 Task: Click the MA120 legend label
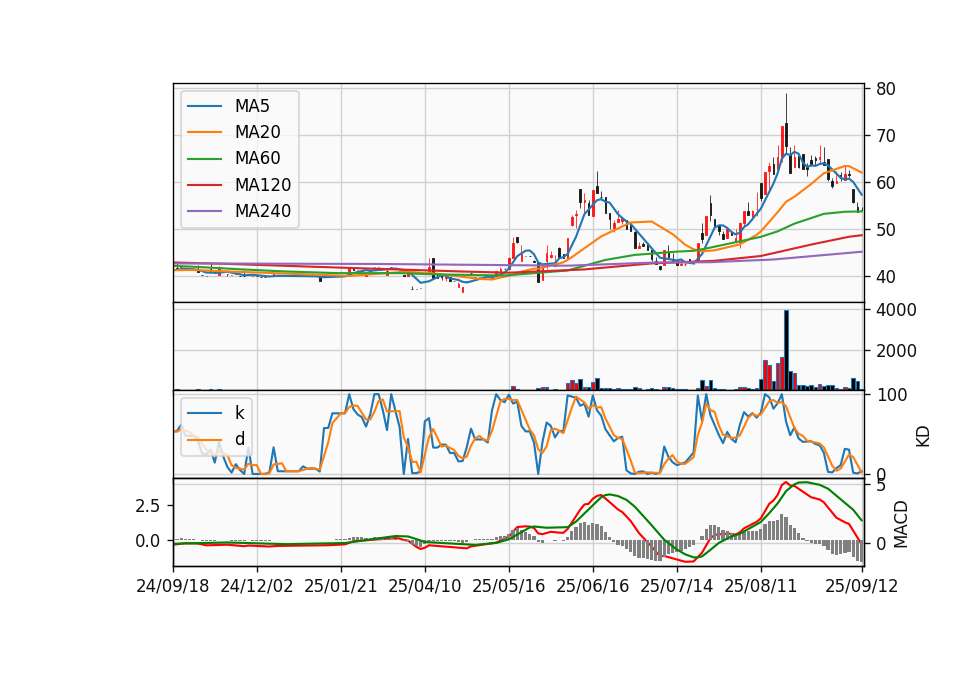click(263, 185)
